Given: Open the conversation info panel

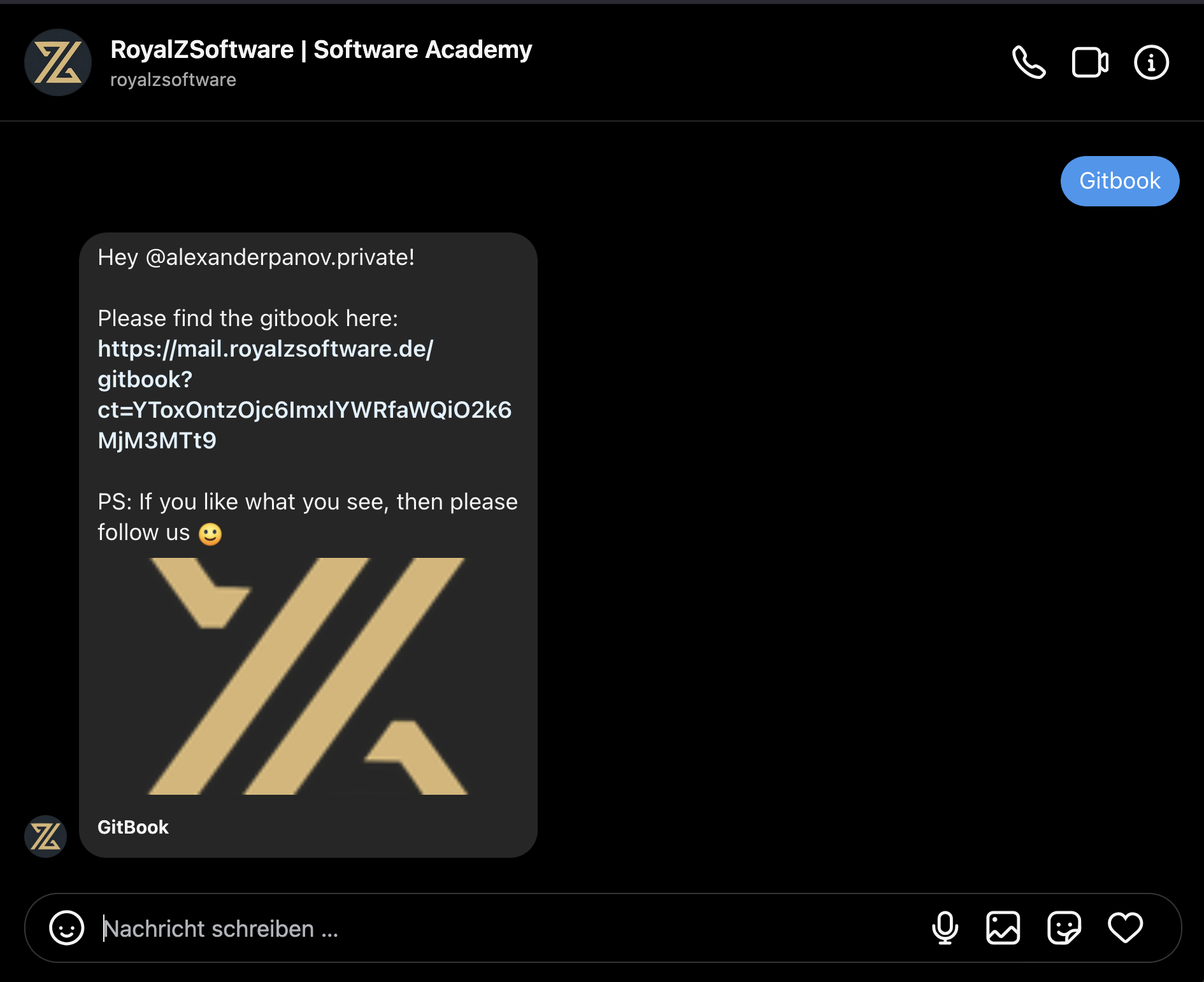Looking at the screenshot, I should (1151, 62).
